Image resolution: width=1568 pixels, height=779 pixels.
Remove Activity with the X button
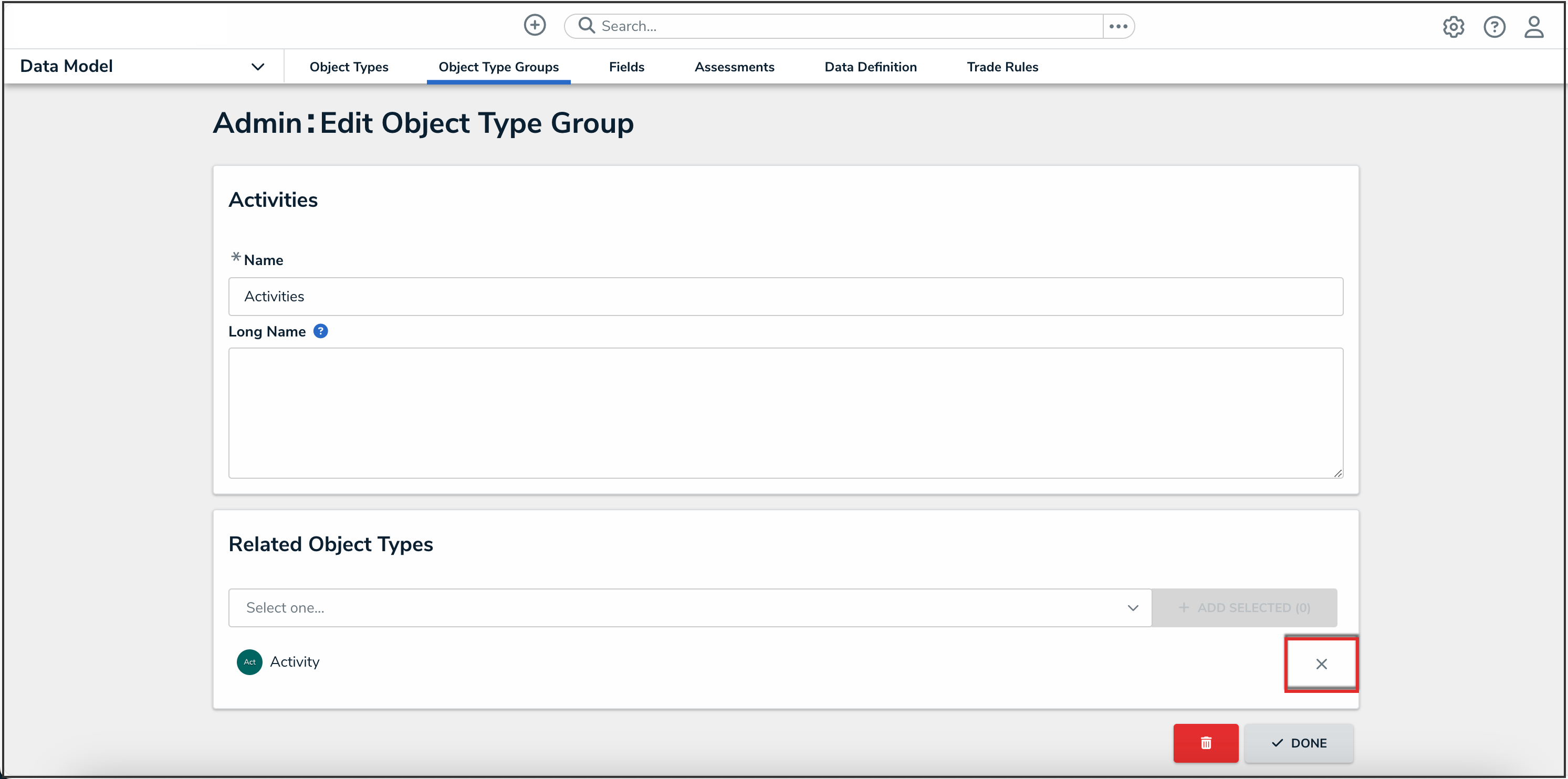tap(1321, 664)
